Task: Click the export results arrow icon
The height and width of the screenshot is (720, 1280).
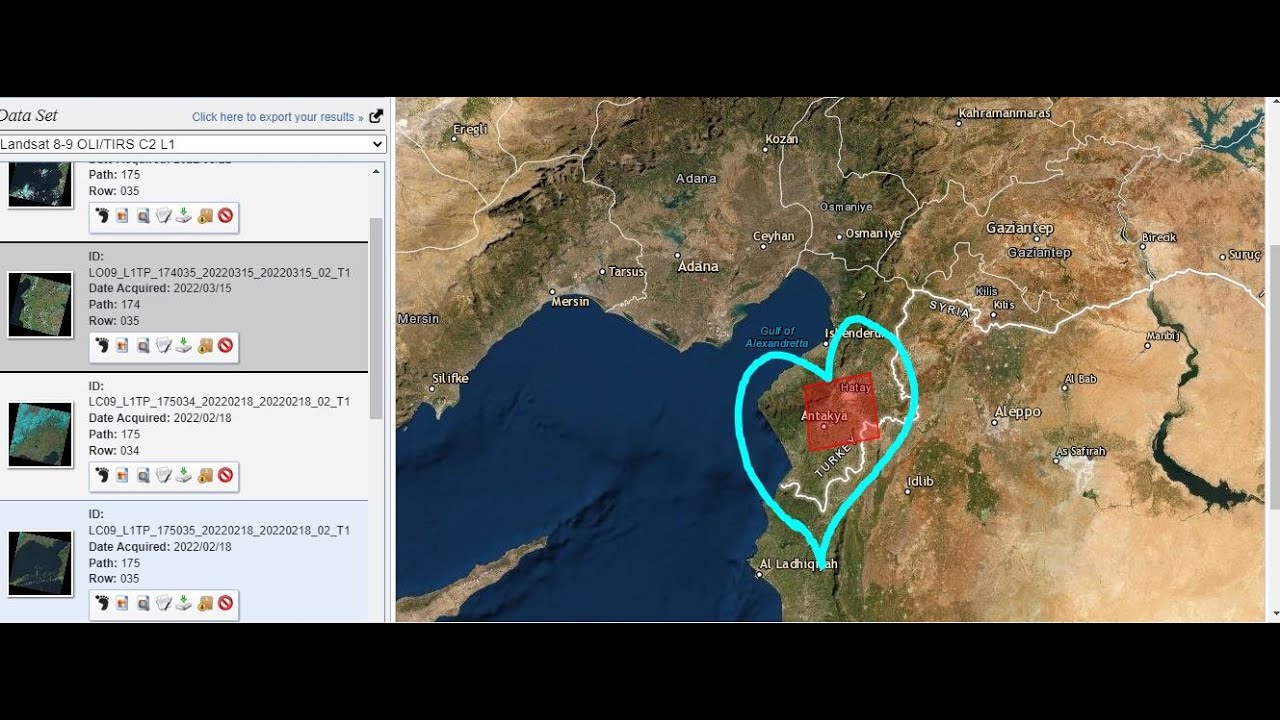Action: click(376, 116)
